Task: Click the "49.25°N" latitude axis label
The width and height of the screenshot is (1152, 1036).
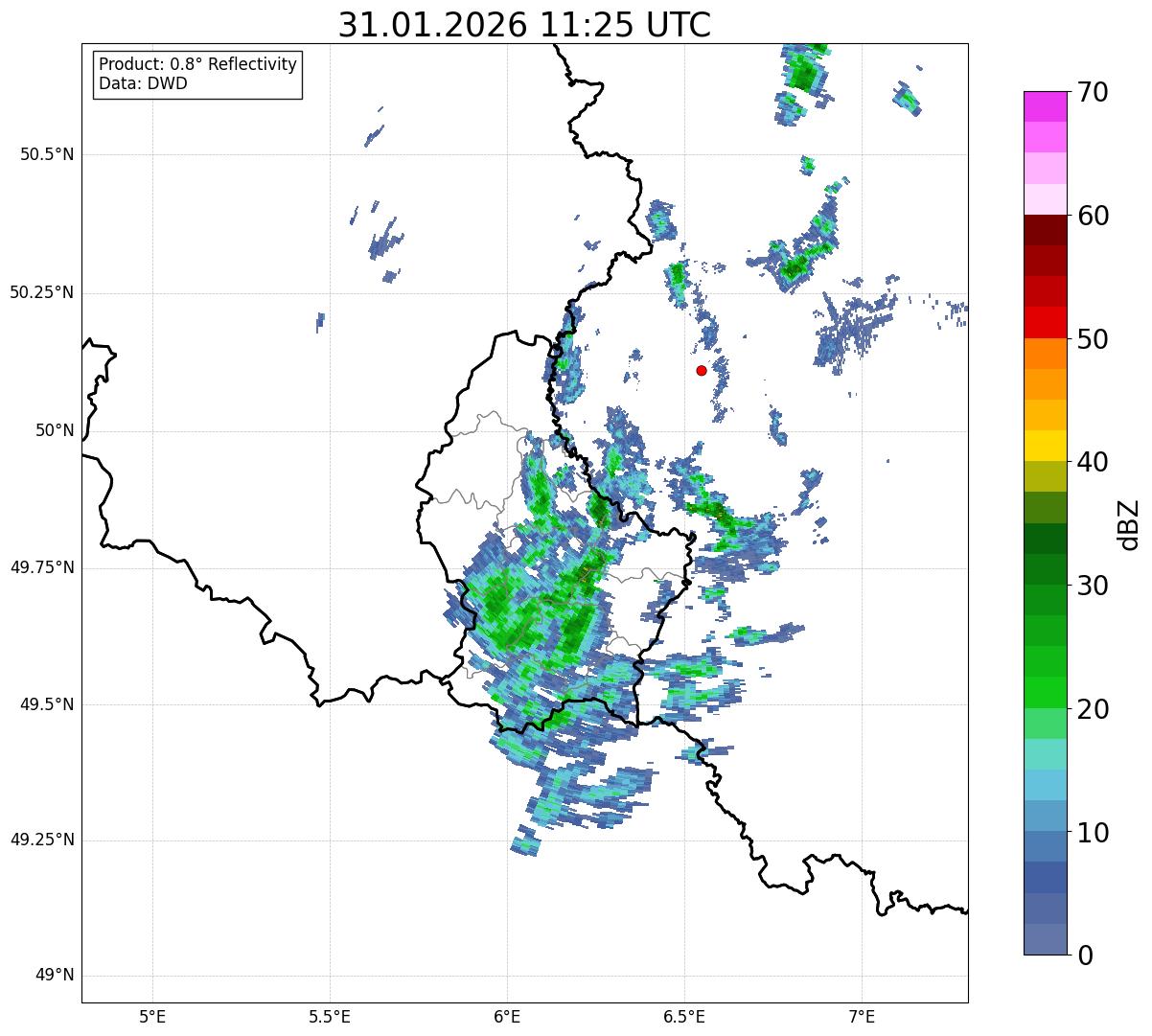Action: 42,840
